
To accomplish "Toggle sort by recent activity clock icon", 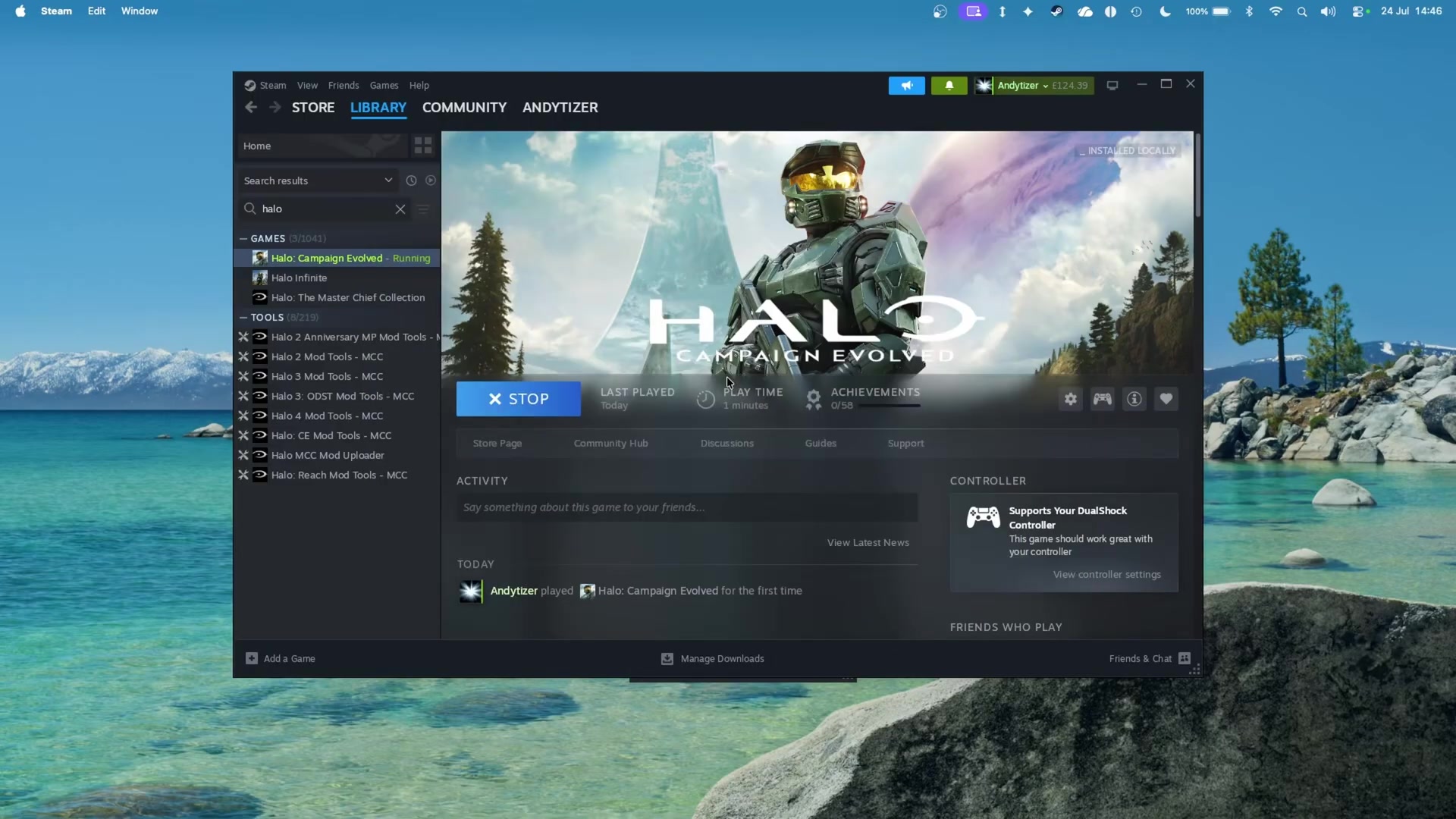I will [x=411, y=180].
